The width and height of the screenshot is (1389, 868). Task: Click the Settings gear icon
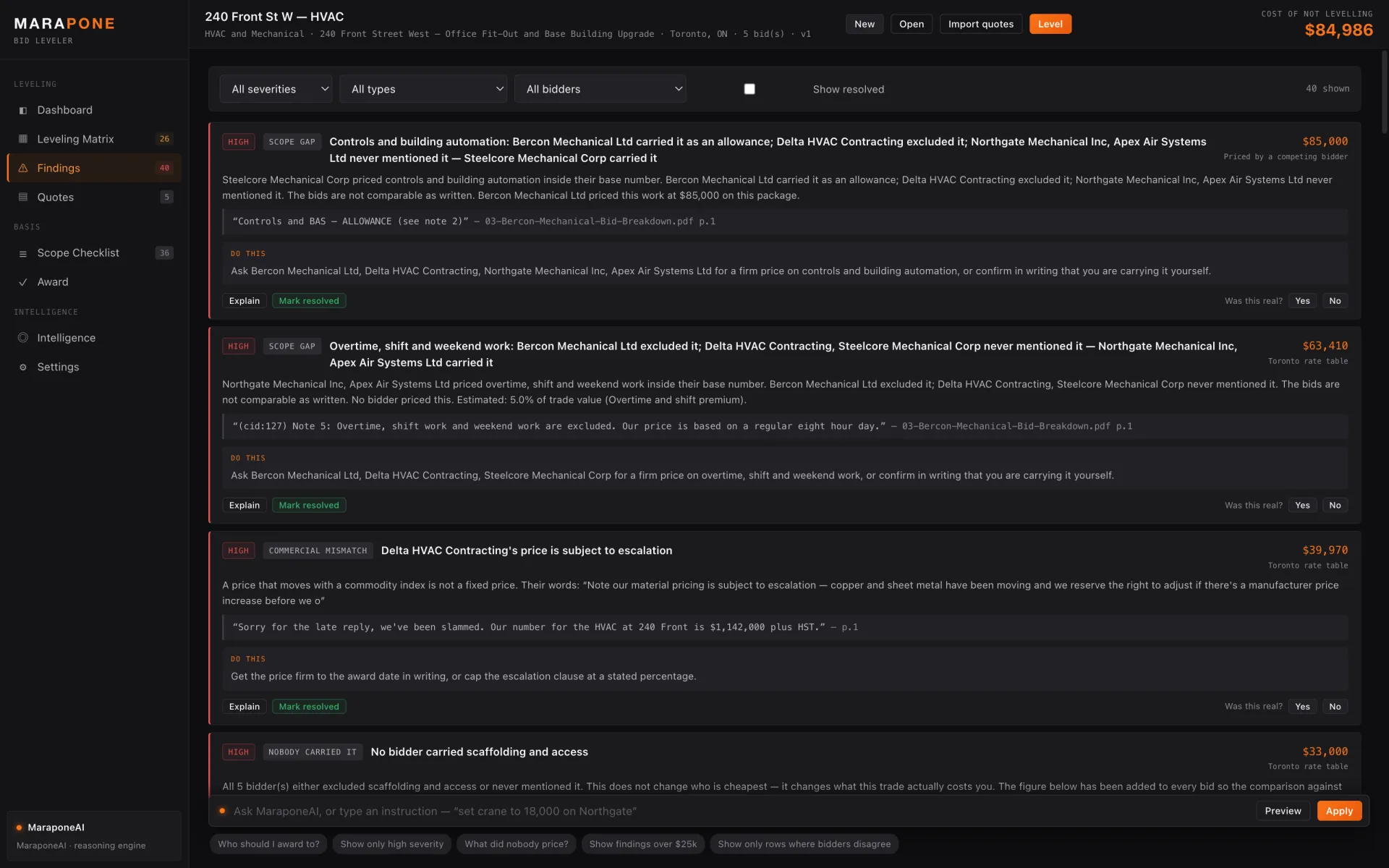click(x=23, y=367)
